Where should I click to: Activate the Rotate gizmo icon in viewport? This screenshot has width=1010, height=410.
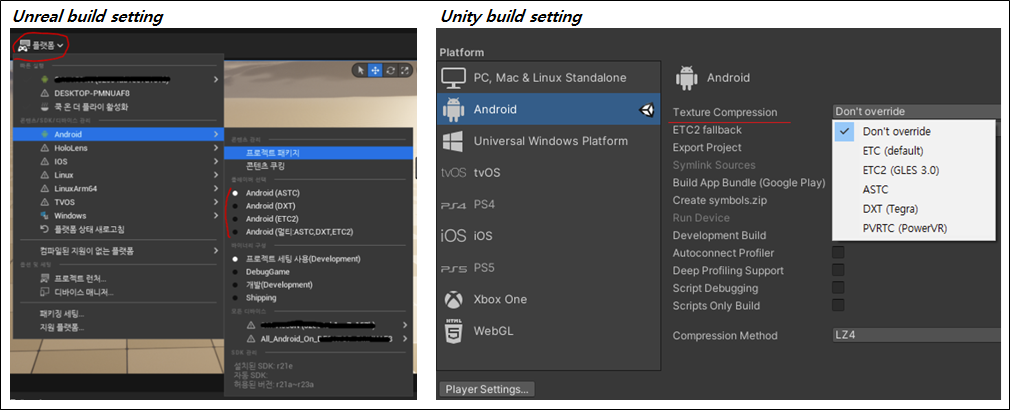click(x=390, y=70)
